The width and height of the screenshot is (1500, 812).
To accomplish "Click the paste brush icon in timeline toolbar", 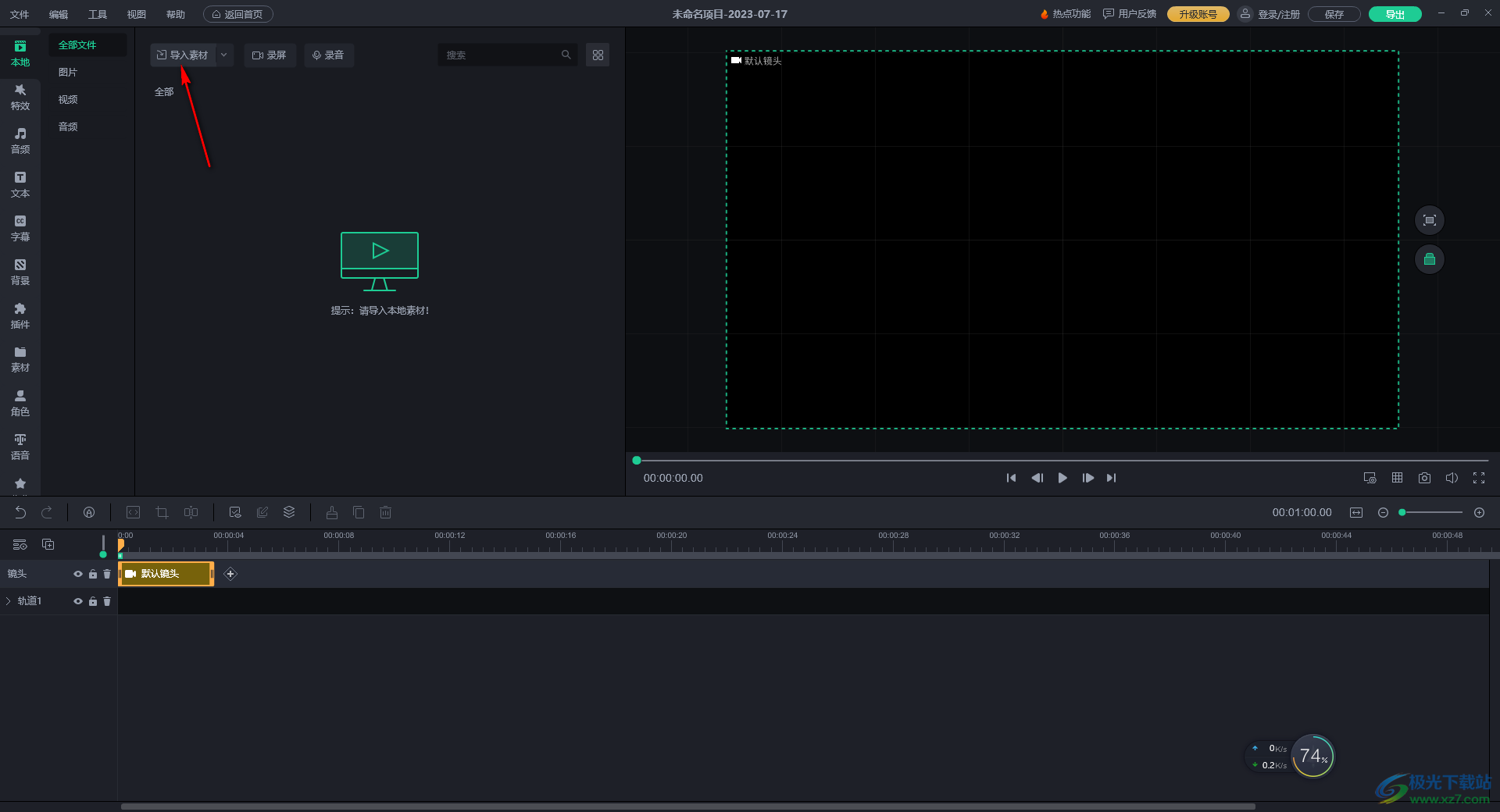I will pos(332,512).
